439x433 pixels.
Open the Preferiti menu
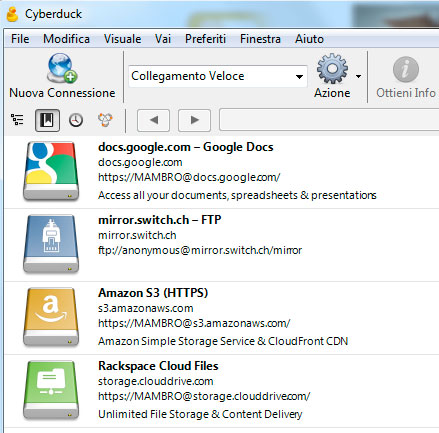point(205,39)
